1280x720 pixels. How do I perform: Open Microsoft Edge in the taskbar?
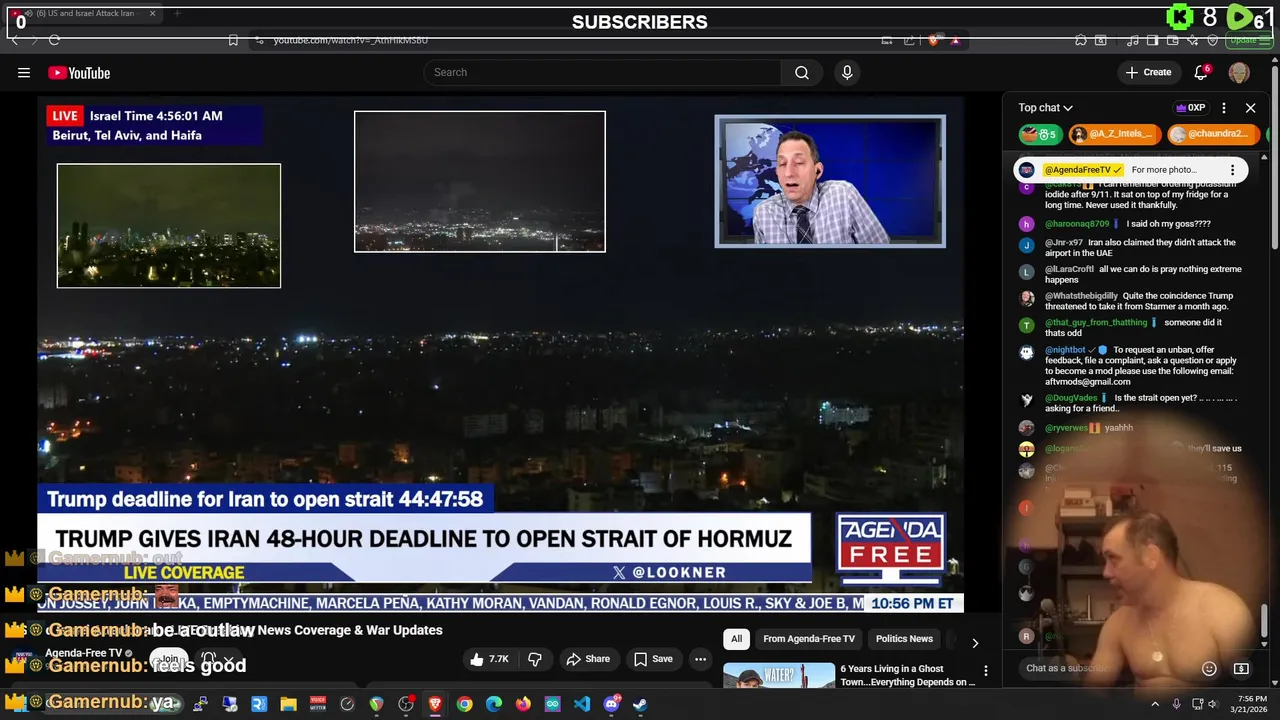(x=494, y=704)
